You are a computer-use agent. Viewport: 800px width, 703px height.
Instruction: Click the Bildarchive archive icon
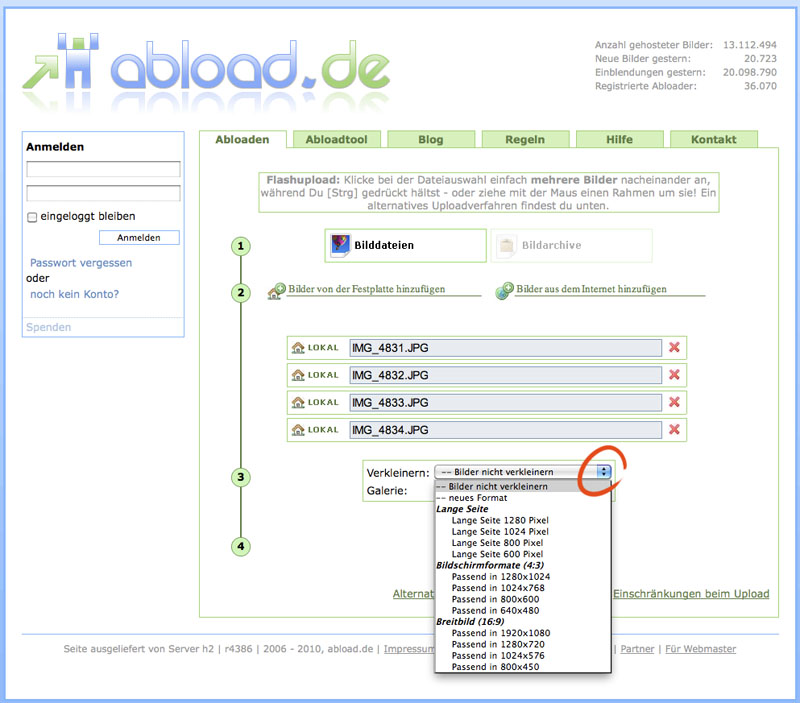[506, 245]
